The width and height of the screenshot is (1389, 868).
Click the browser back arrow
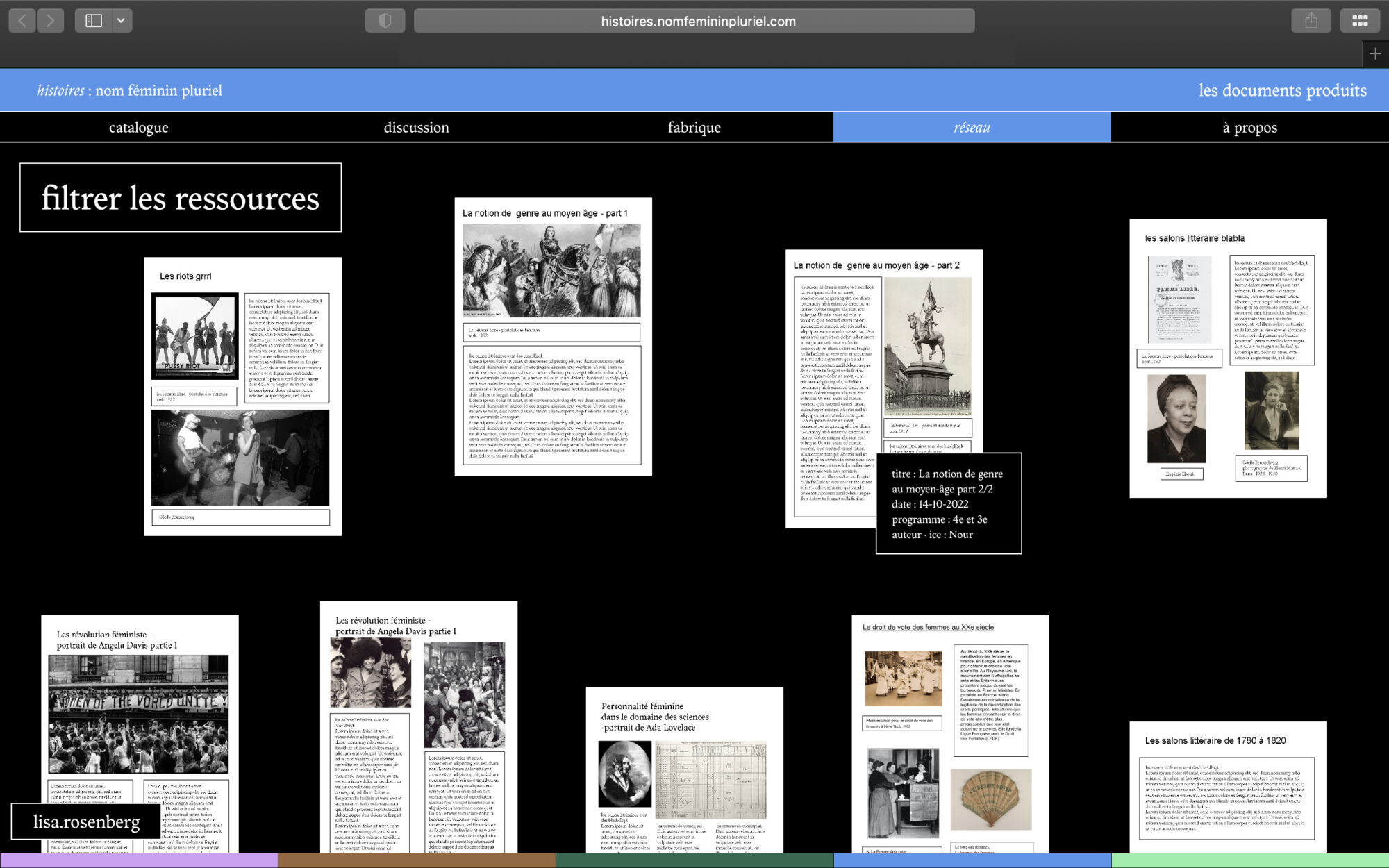[x=22, y=21]
